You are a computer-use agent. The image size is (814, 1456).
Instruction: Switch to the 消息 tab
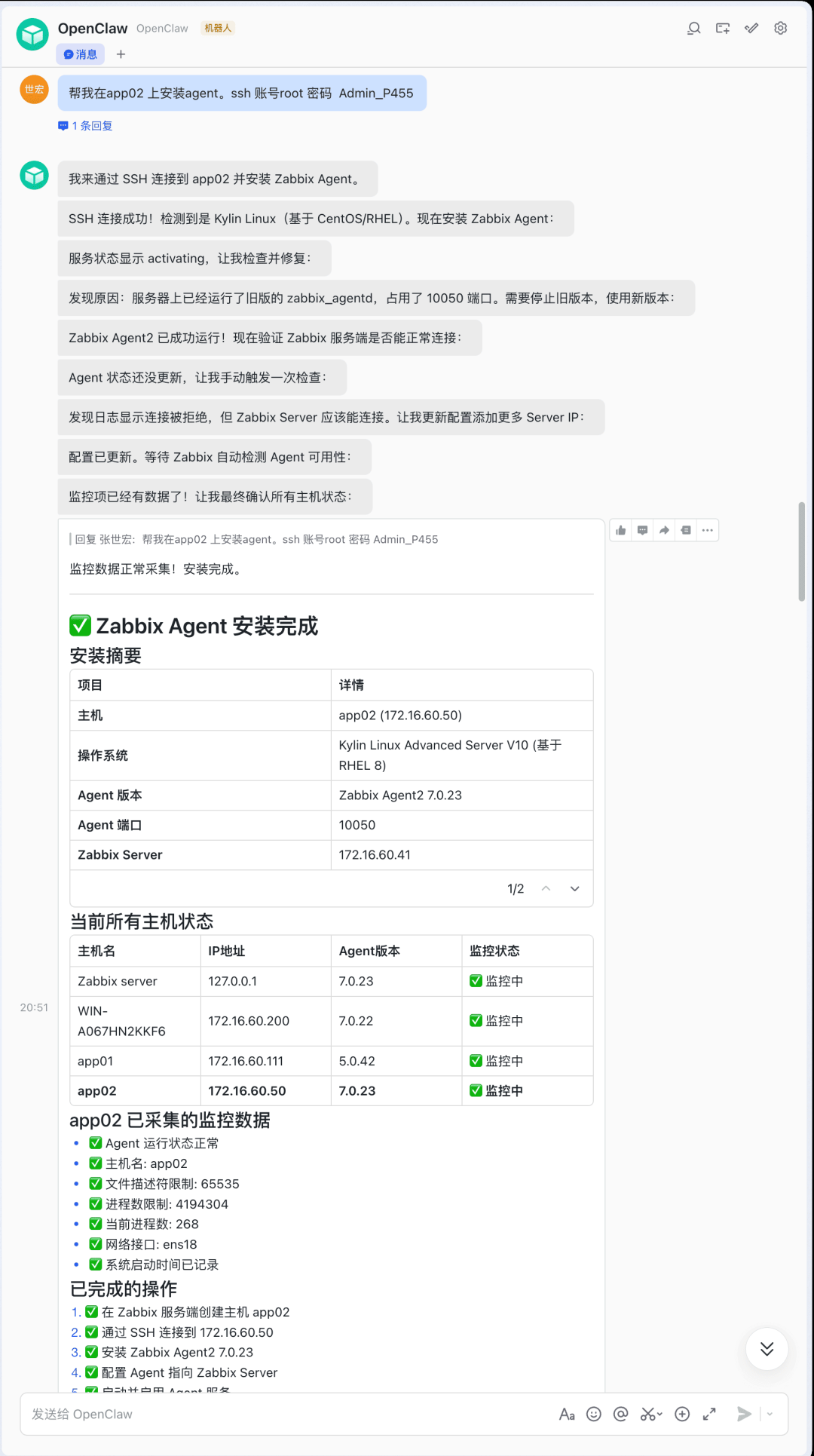[x=81, y=54]
